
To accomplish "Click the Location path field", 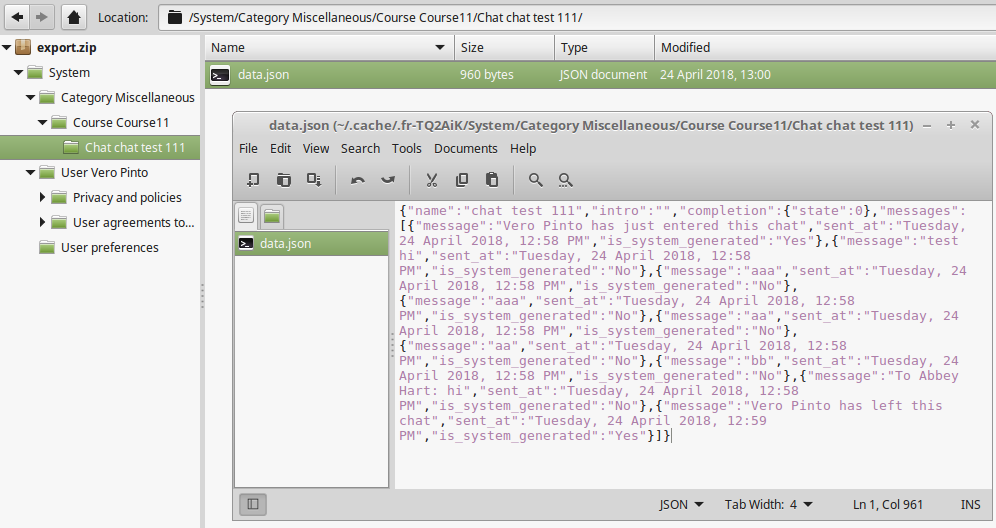I will 577,17.
